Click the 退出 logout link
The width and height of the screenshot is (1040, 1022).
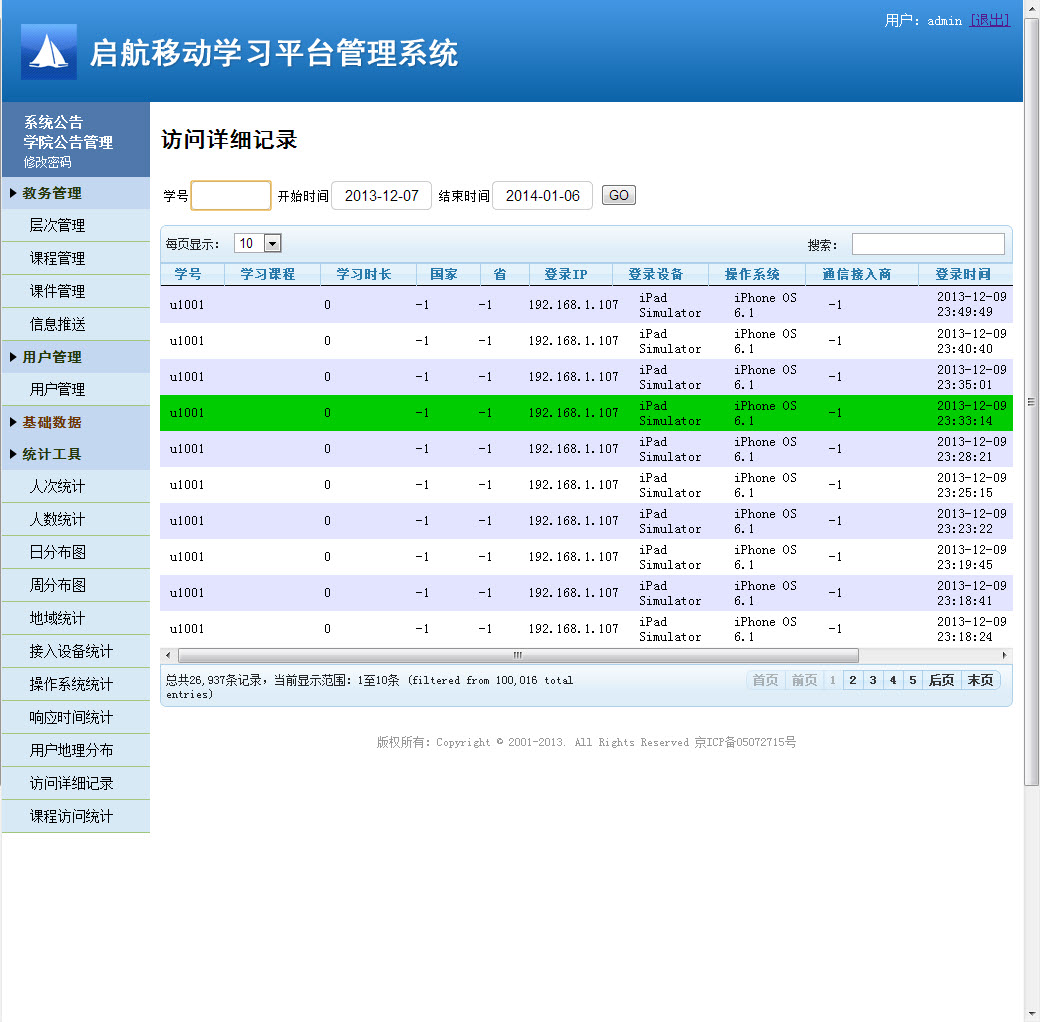pos(990,21)
